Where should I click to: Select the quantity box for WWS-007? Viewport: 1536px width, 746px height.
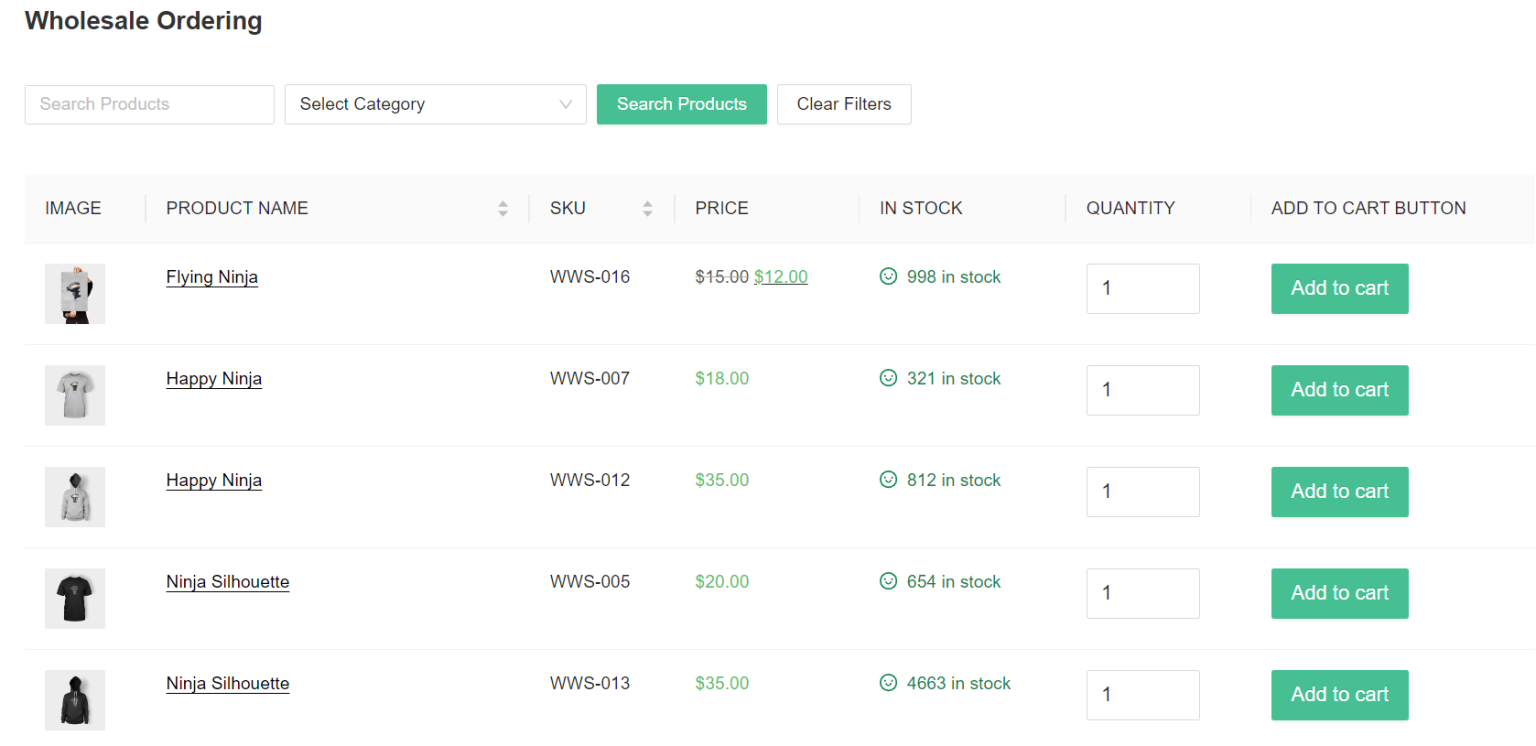pos(1142,390)
